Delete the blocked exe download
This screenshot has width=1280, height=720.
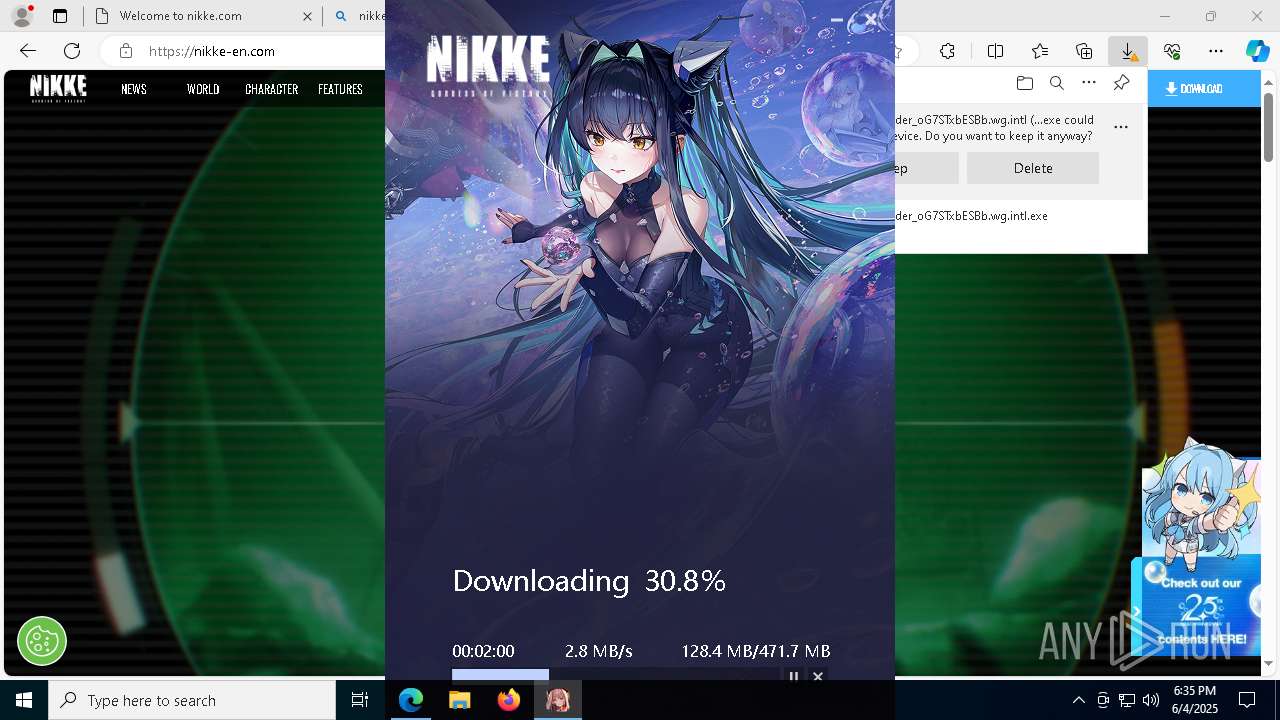click(1033, 168)
